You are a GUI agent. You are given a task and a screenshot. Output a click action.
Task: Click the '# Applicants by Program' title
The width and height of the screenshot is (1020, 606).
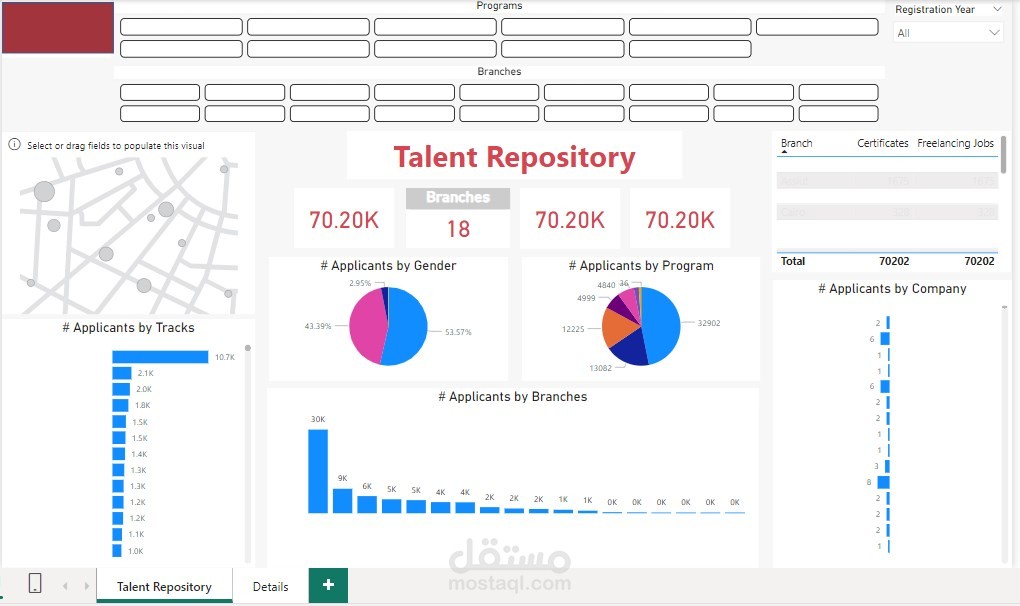[641, 265]
